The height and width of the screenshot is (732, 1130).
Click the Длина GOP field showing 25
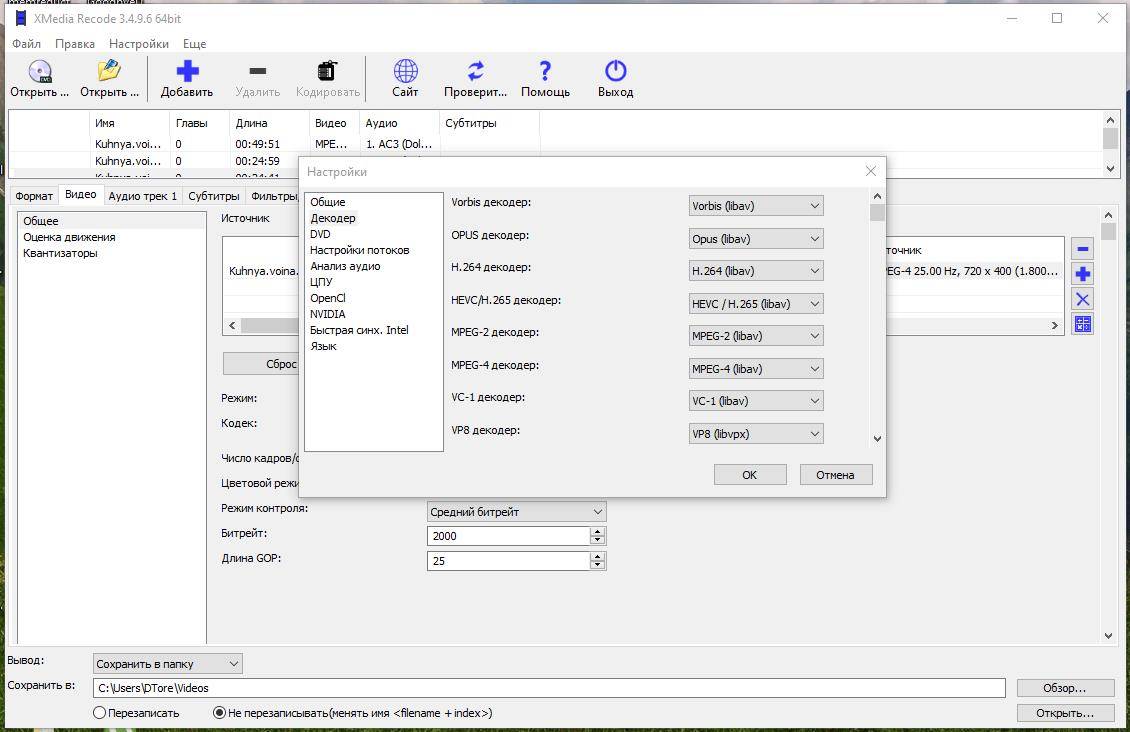tap(509, 561)
